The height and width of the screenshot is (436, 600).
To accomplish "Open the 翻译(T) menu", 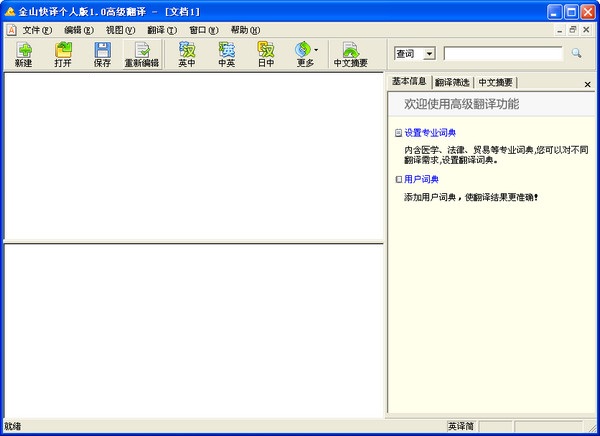I will tap(162, 30).
